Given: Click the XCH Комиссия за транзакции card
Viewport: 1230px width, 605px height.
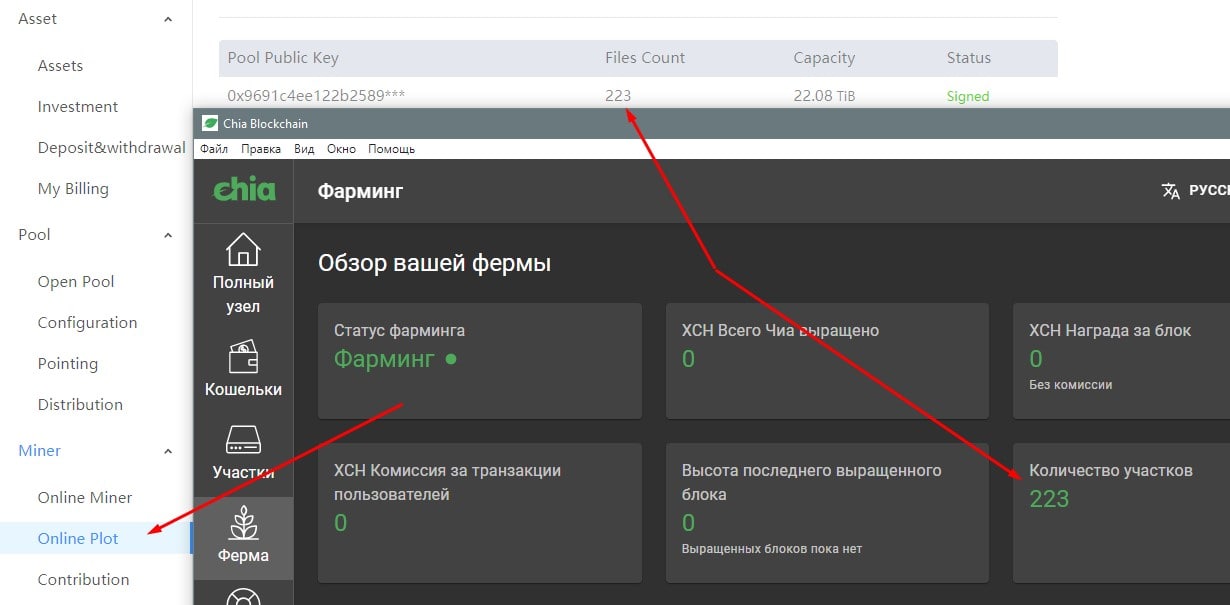Looking at the screenshot, I should (479, 512).
